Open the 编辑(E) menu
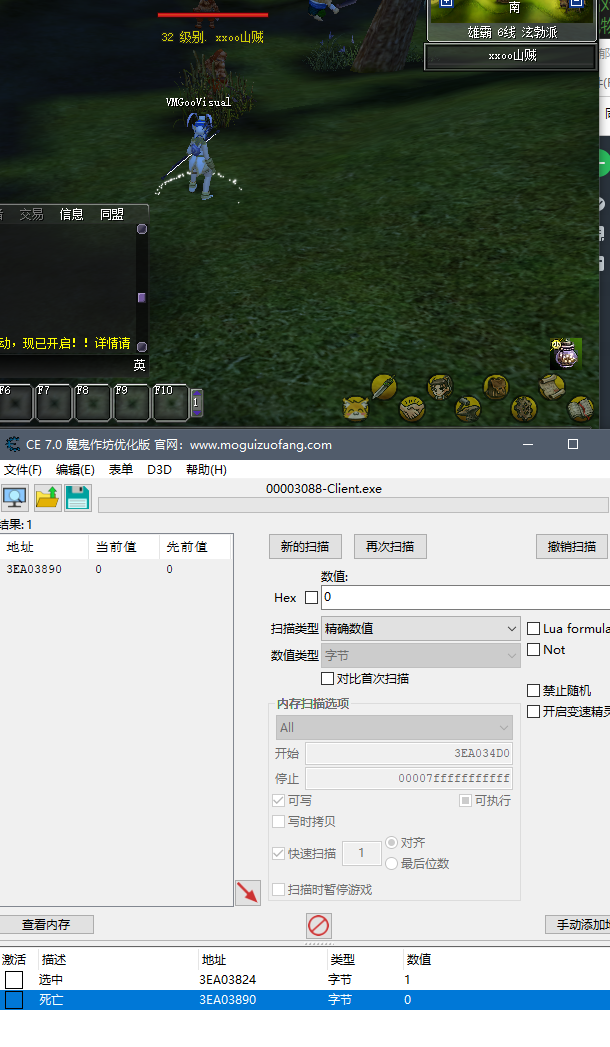610x1047 pixels. [x=75, y=469]
